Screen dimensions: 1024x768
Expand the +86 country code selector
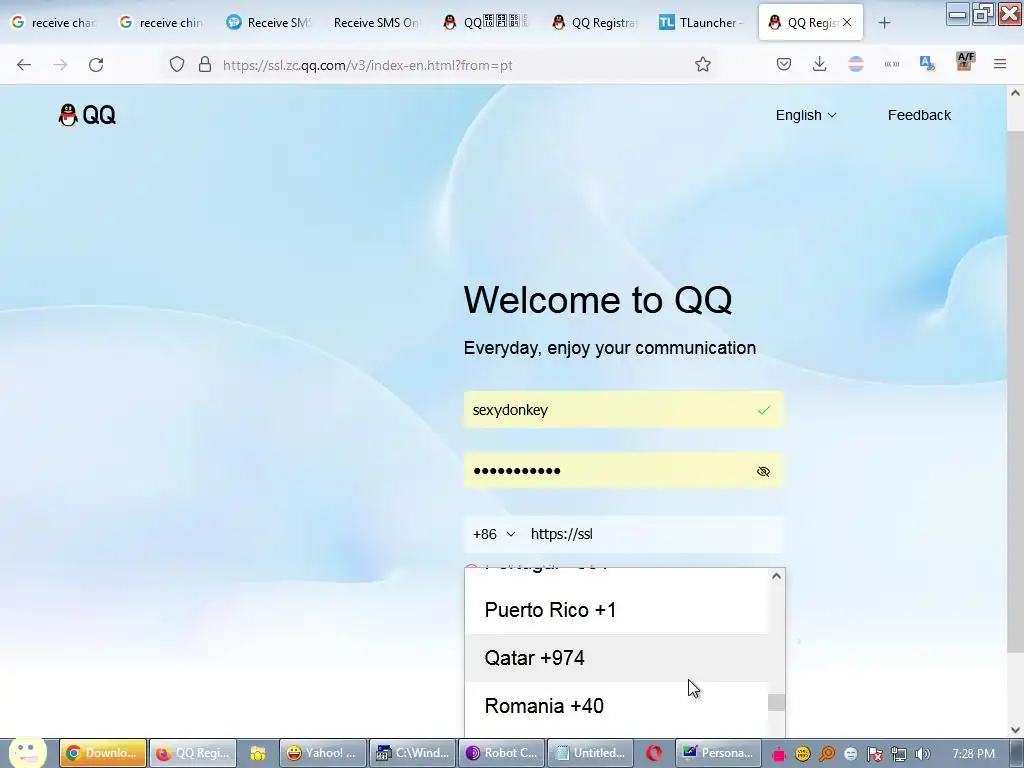[494, 534]
